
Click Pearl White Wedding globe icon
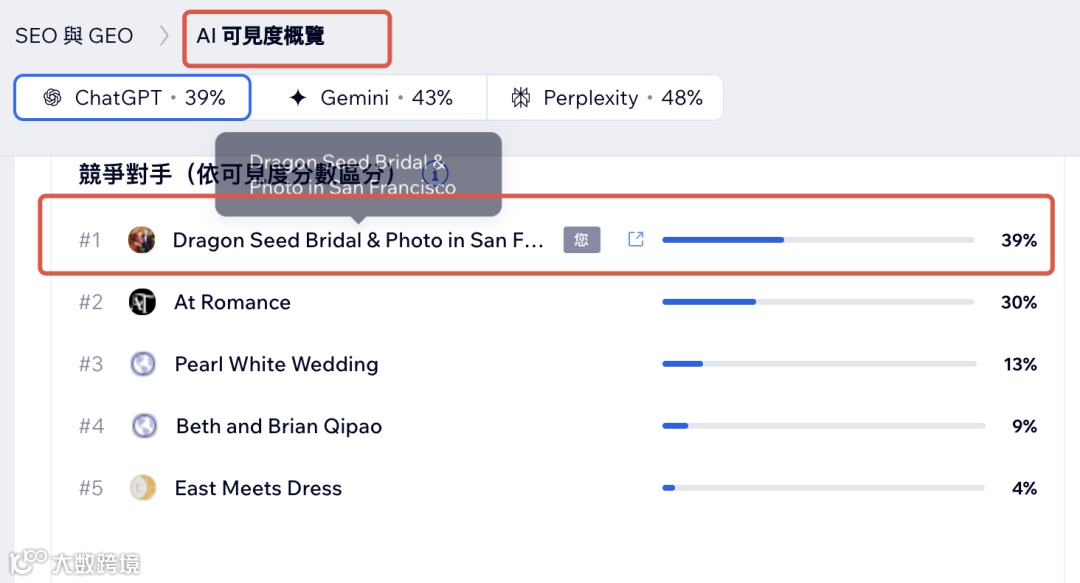(x=143, y=364)
